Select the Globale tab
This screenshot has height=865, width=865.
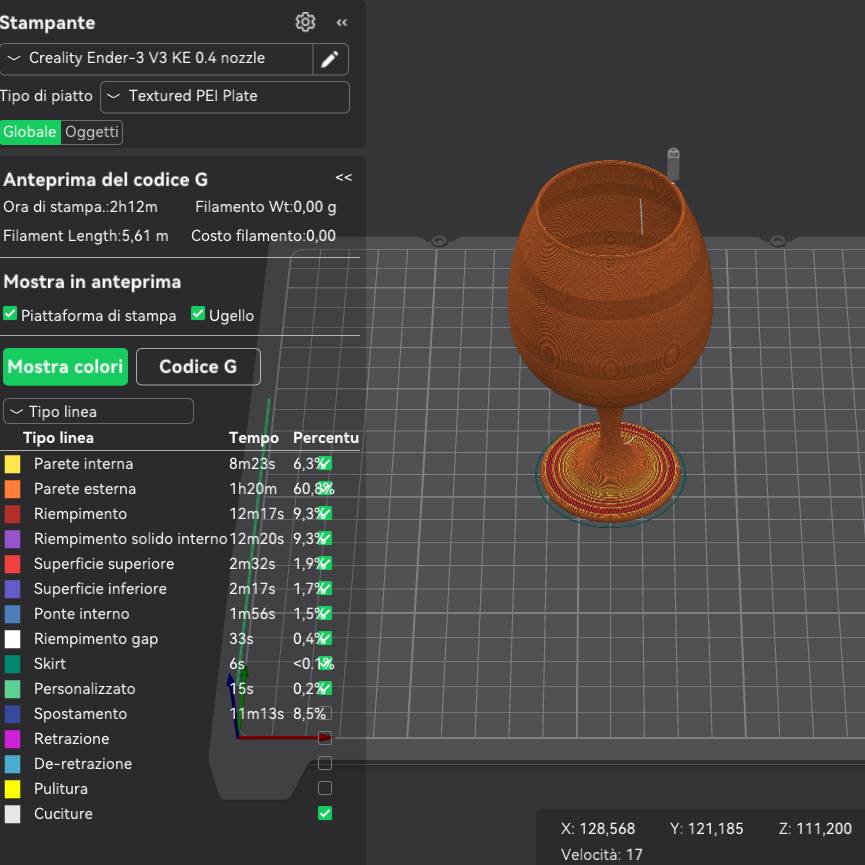pos(30,132)
